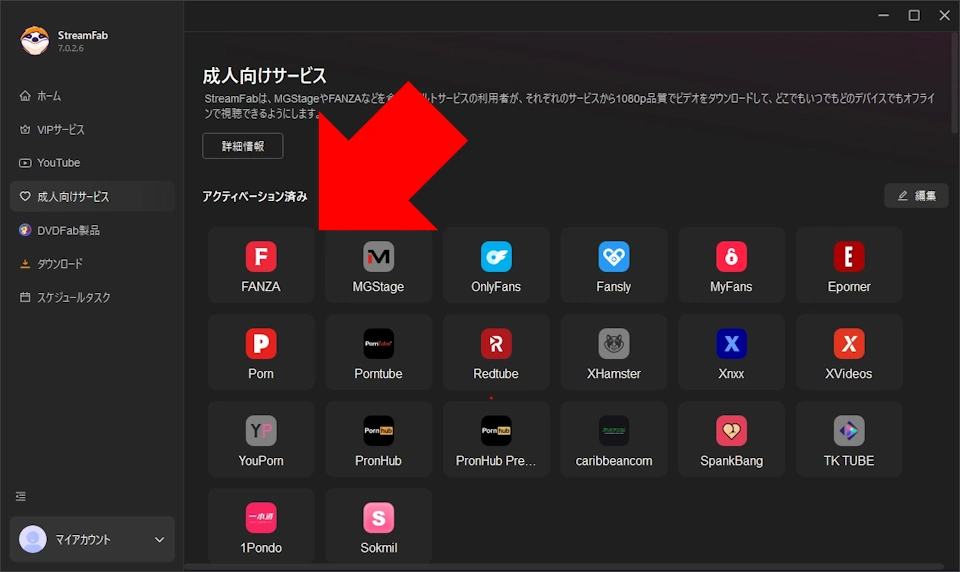
Task: Launch the MyFans service tile
Action: [x=731, y=265]
